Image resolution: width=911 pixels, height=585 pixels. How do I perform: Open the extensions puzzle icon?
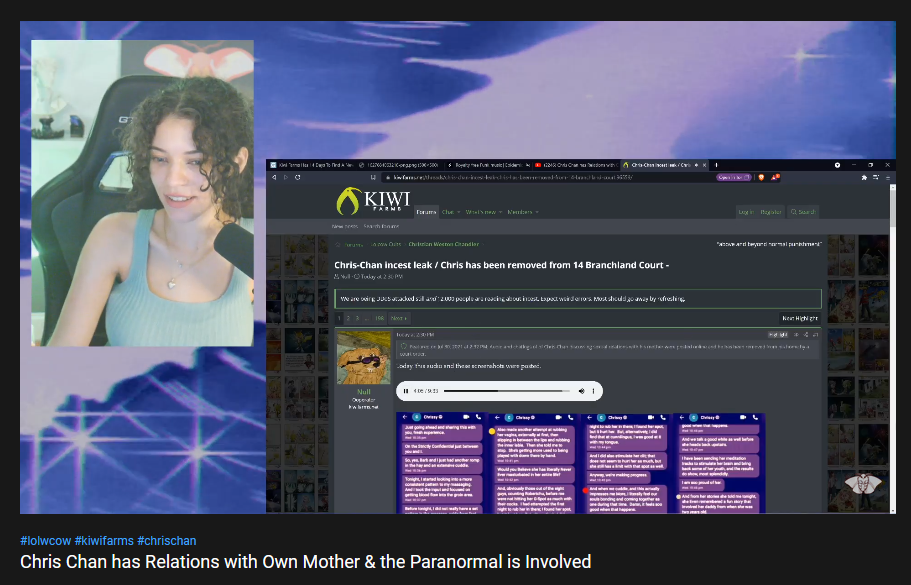[864, 177]
